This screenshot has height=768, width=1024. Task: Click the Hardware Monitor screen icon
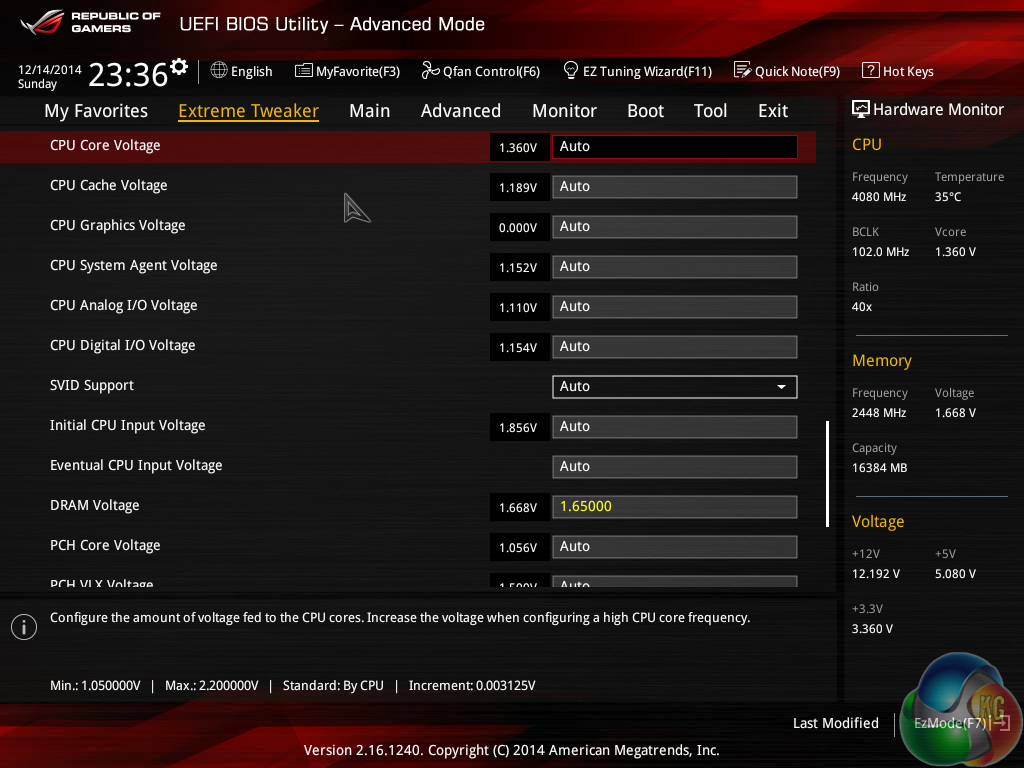(x=861, y=109)
